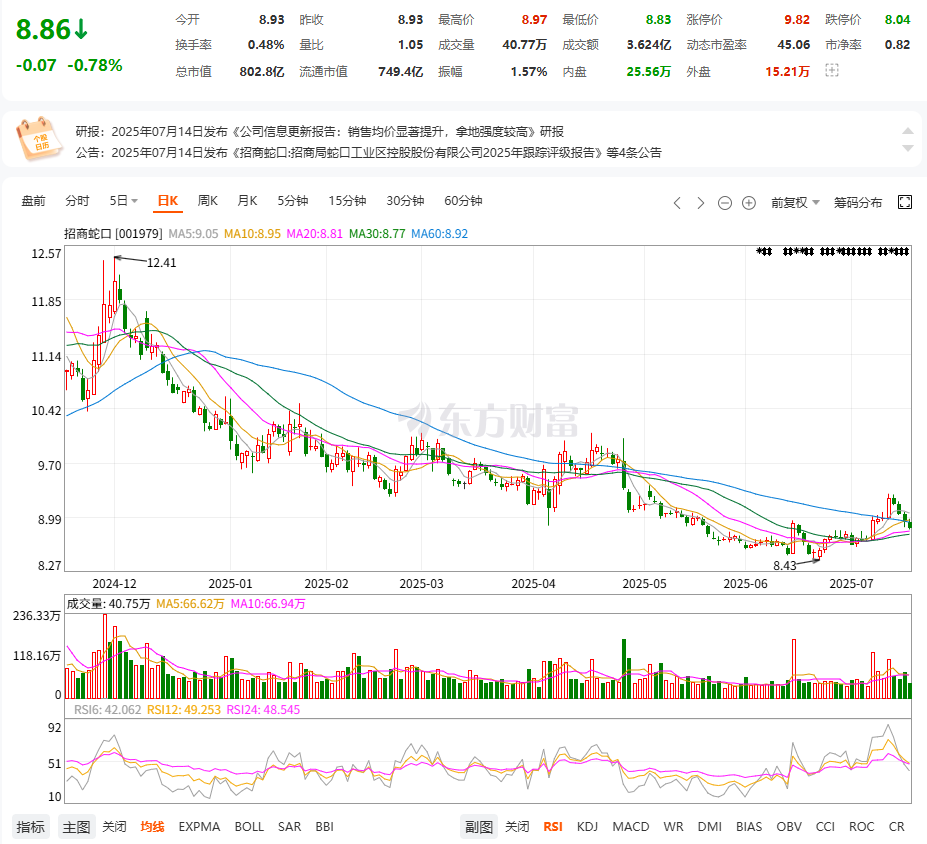This screenshot has height=844, width=927.
Task: Enable EXPMA main indicator
Action: point(199,826)
